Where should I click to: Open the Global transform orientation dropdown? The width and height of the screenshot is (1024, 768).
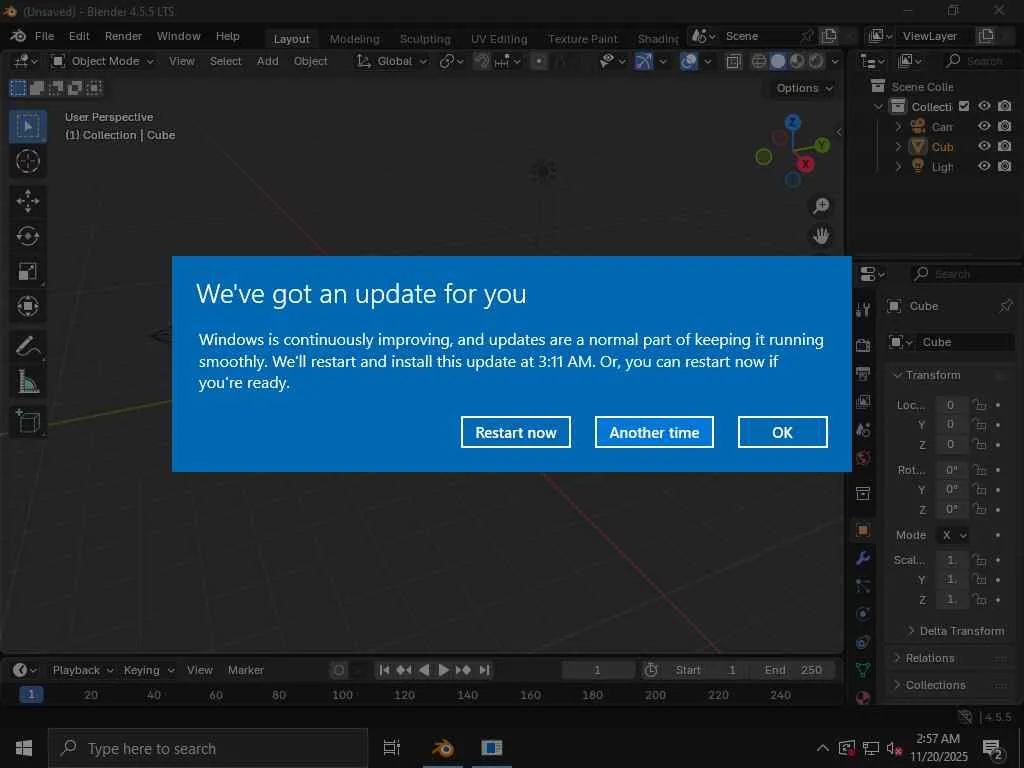click(x=391, y=61)
